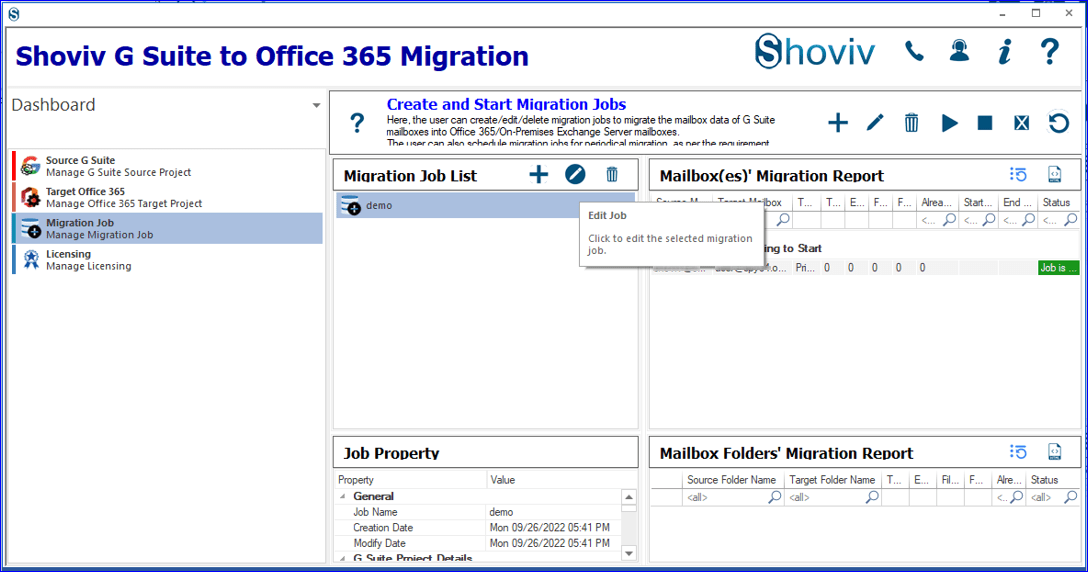Click the Target Folder Name filter field

coord(833,497)
